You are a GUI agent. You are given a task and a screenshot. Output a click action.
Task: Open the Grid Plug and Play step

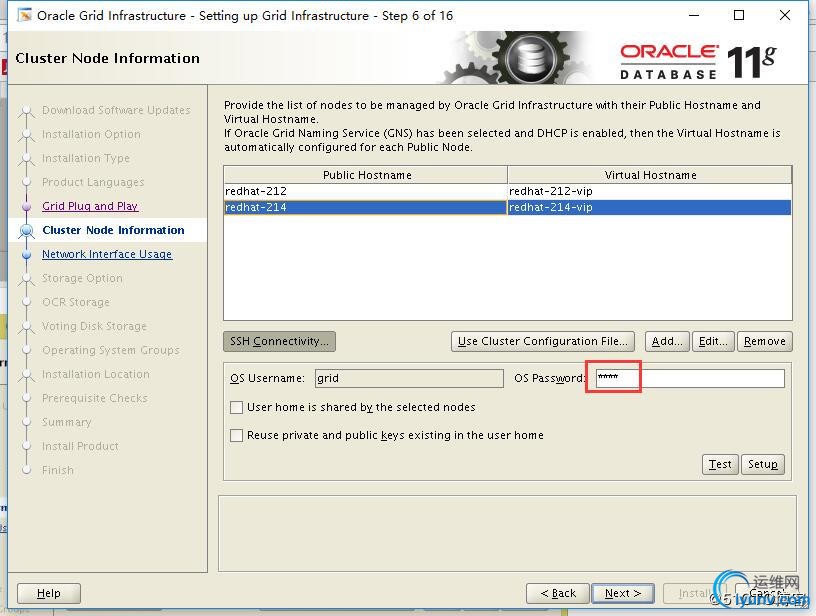[90, 206]
